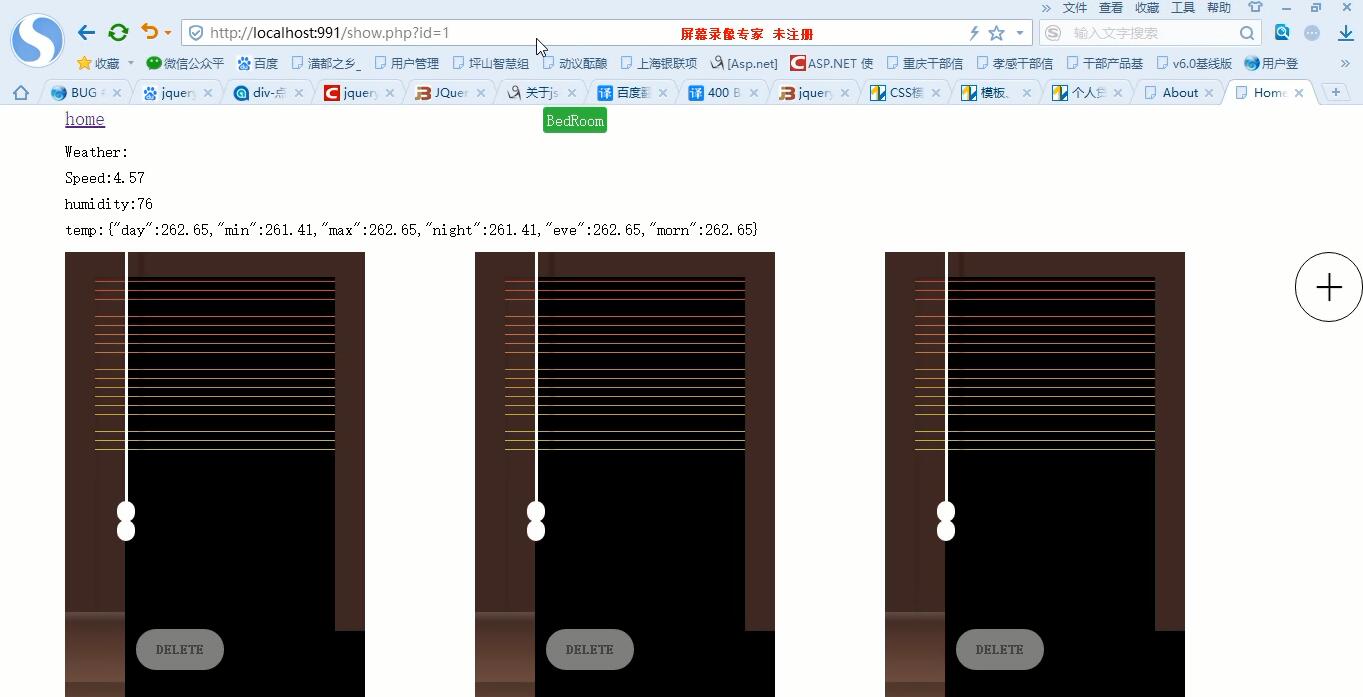The image size is (1363, 697).
Task: Go to browser home page icon
Action: [x=20, y=93]
